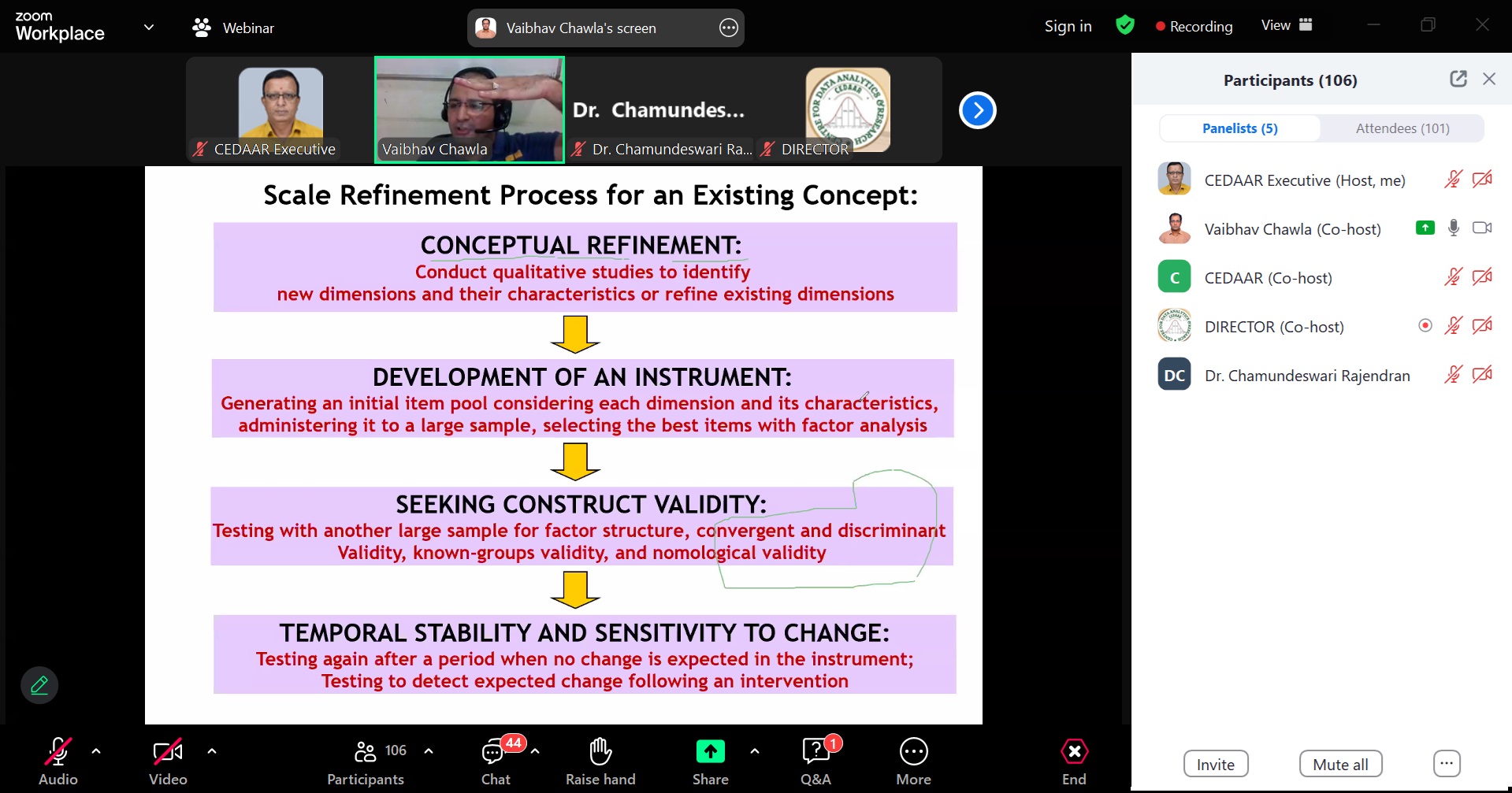Open the Q&A panel

tap(815, 753)
